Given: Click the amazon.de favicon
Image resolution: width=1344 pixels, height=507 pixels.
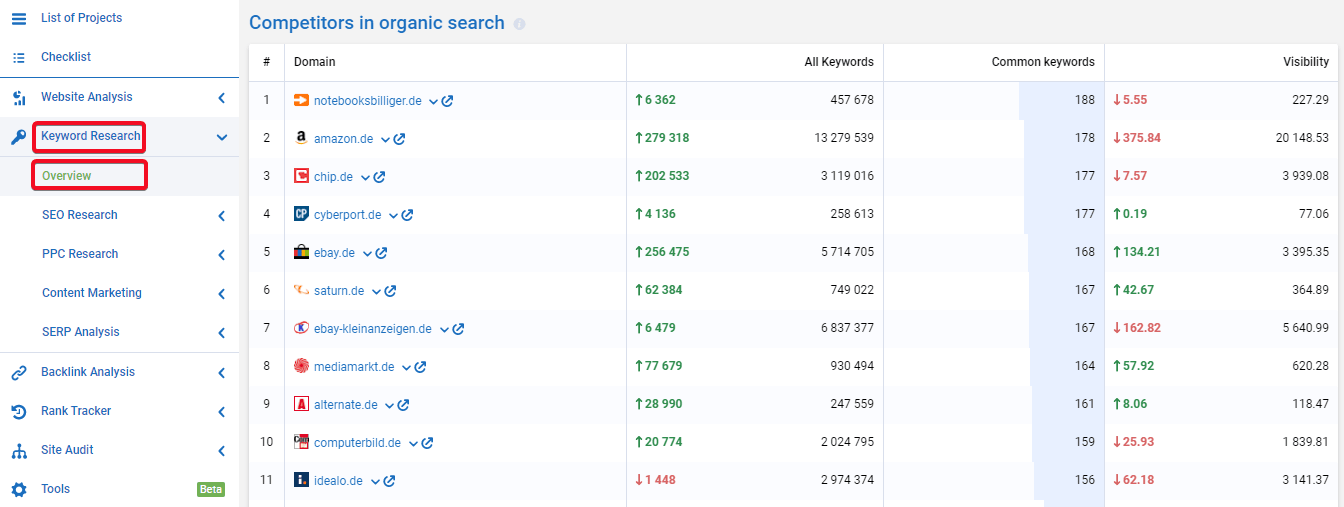Looking at the screenshot, I should [x=301, y=138].
